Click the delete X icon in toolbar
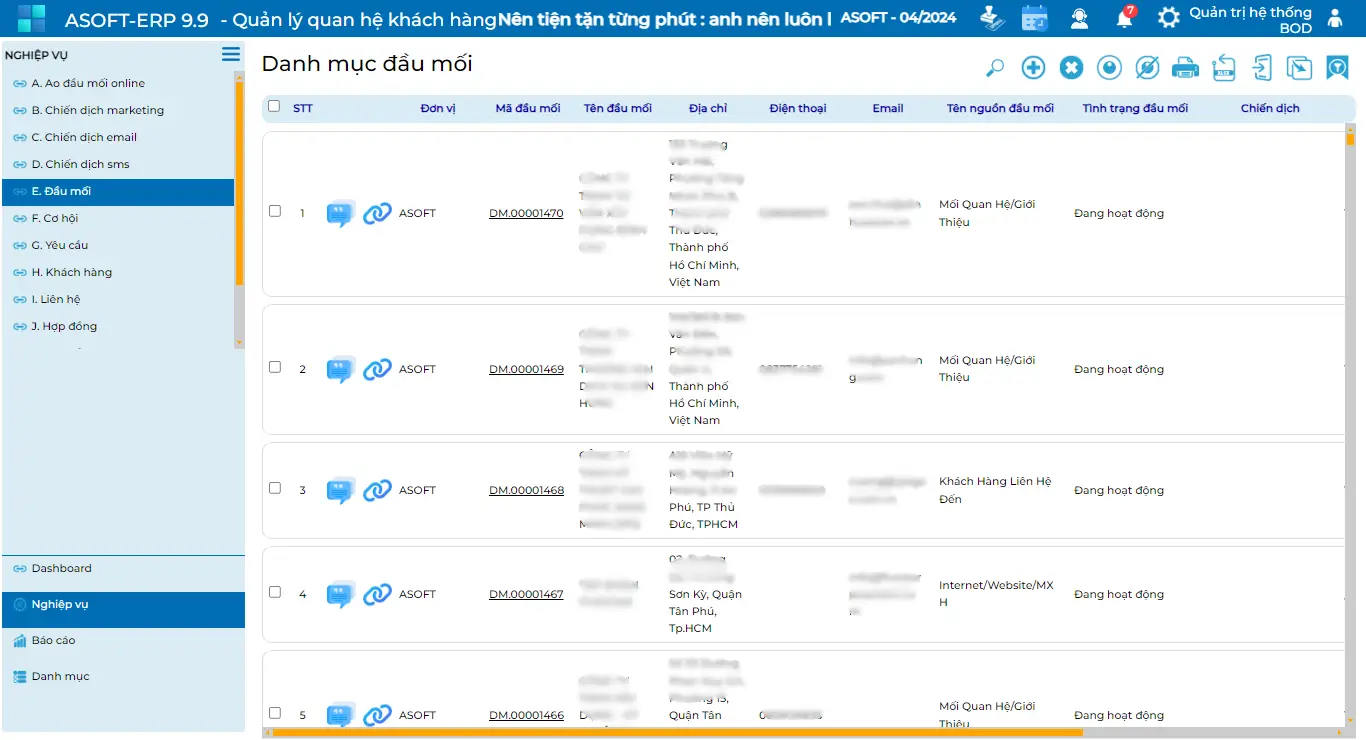The image size is (1366, 740). coord(1071,68)
